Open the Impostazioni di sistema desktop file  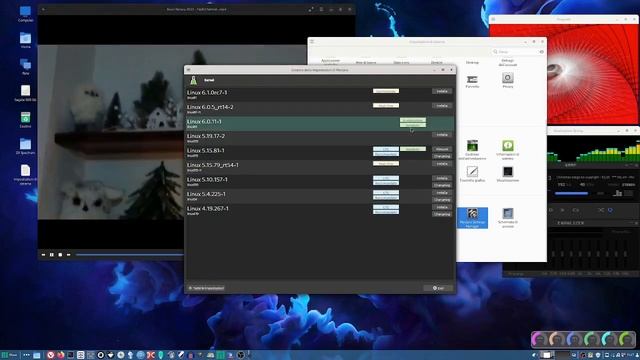pos(25,175)
